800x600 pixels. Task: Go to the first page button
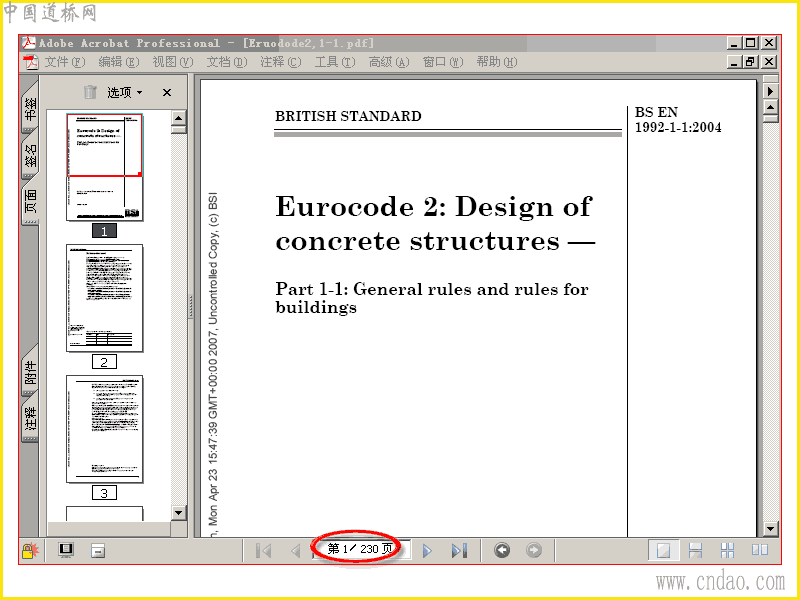click(263, 551)
